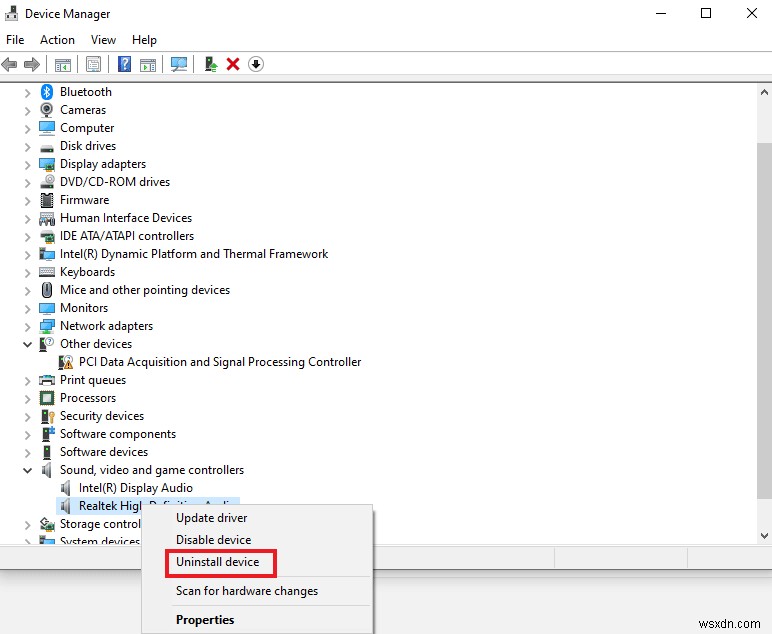
Task: Select the Computer tree label
Action: [87, 128]
